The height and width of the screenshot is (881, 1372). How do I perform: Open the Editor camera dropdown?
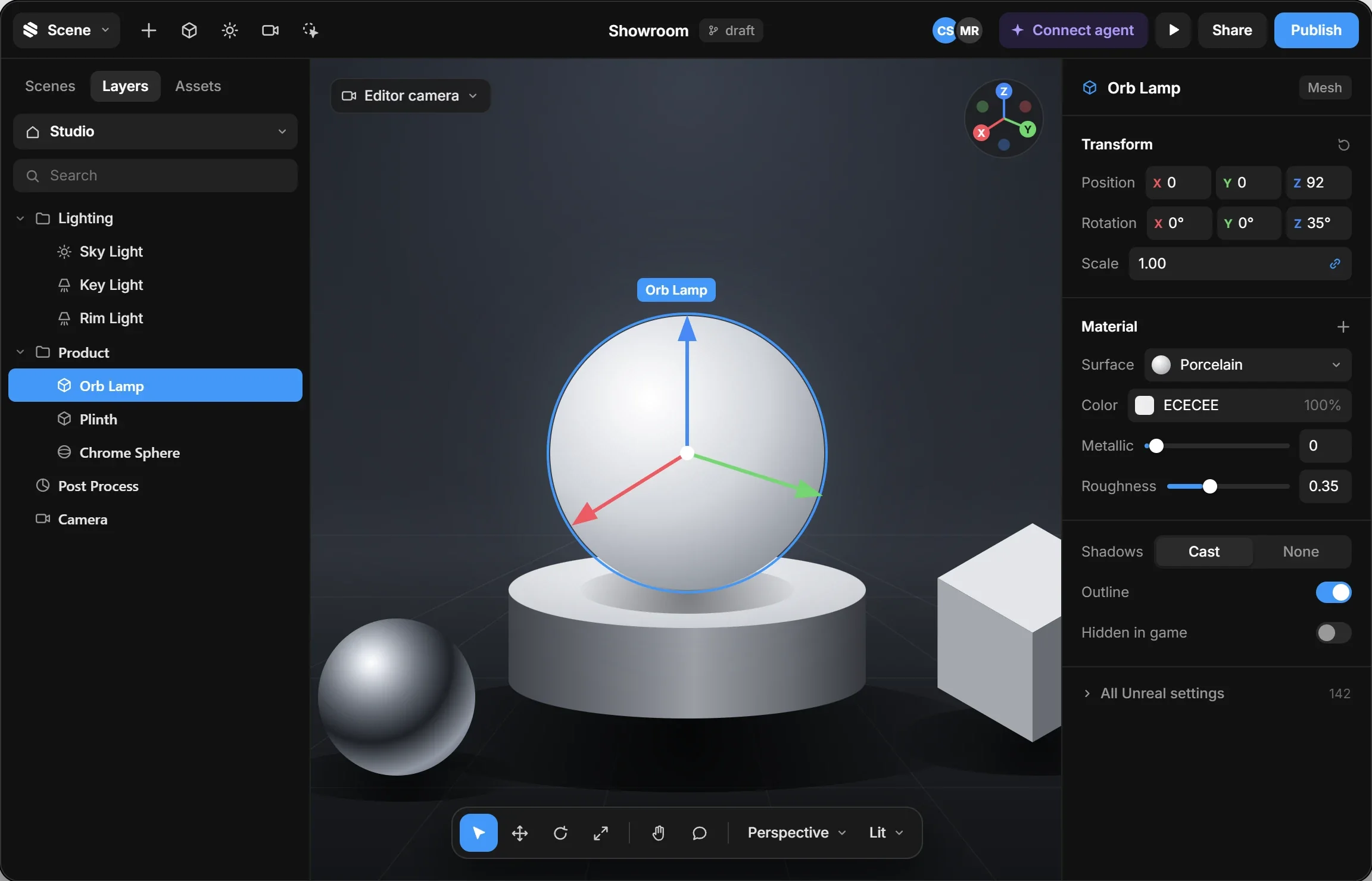click(410, 96)
